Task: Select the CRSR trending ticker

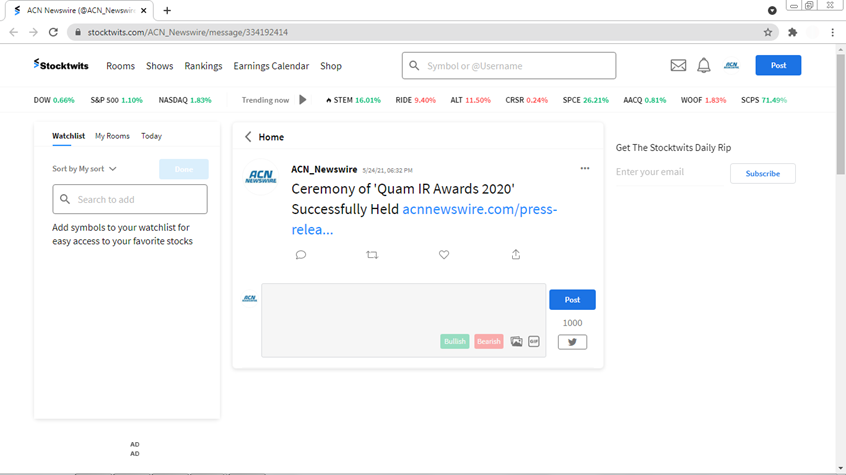Action: [x=527, y=100]
